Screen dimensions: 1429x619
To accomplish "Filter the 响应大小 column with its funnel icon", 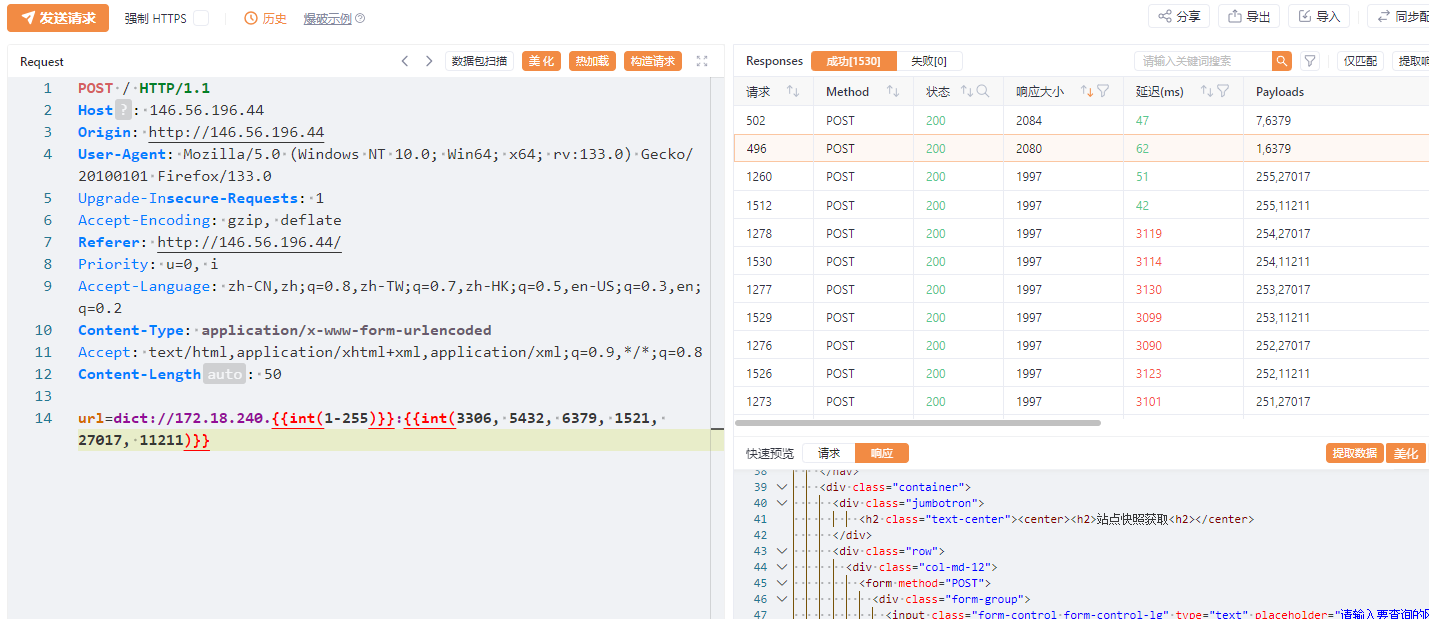I will coord(1103,91).
